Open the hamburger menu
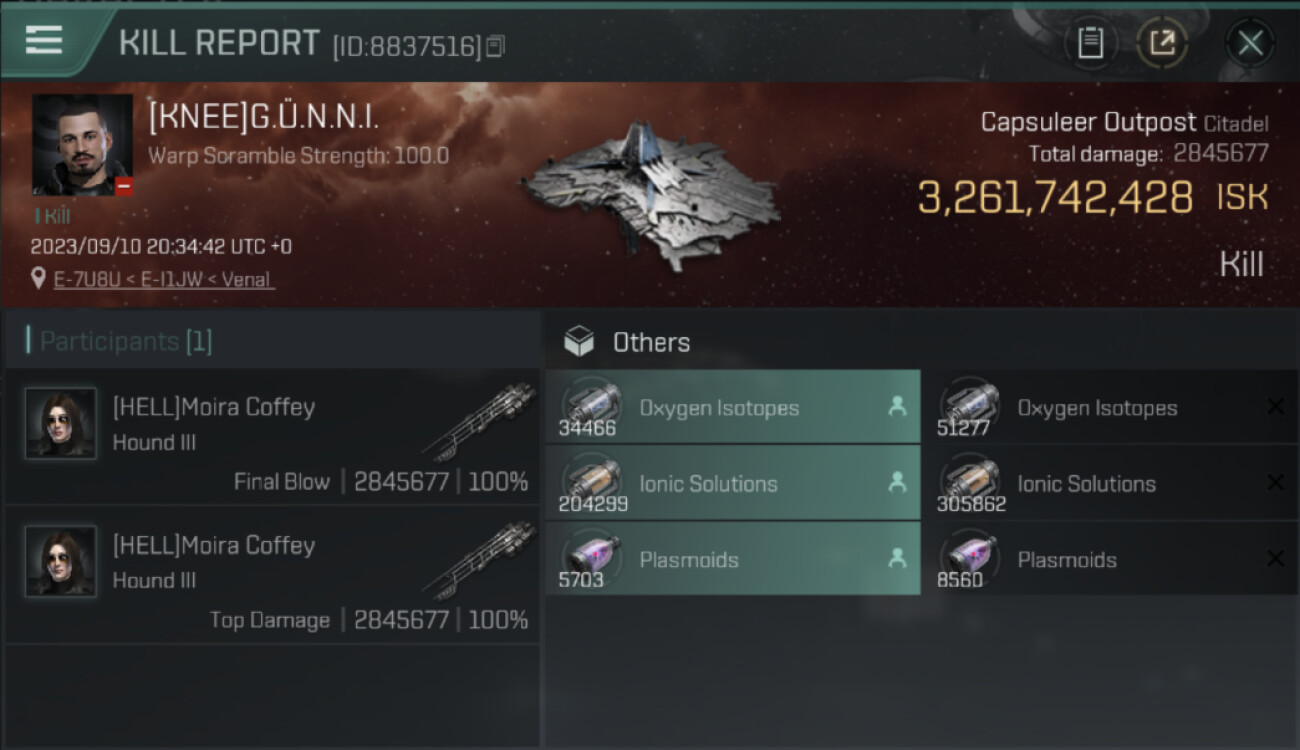The height and width of the screenshot is (750, 1300). [44, 40]
